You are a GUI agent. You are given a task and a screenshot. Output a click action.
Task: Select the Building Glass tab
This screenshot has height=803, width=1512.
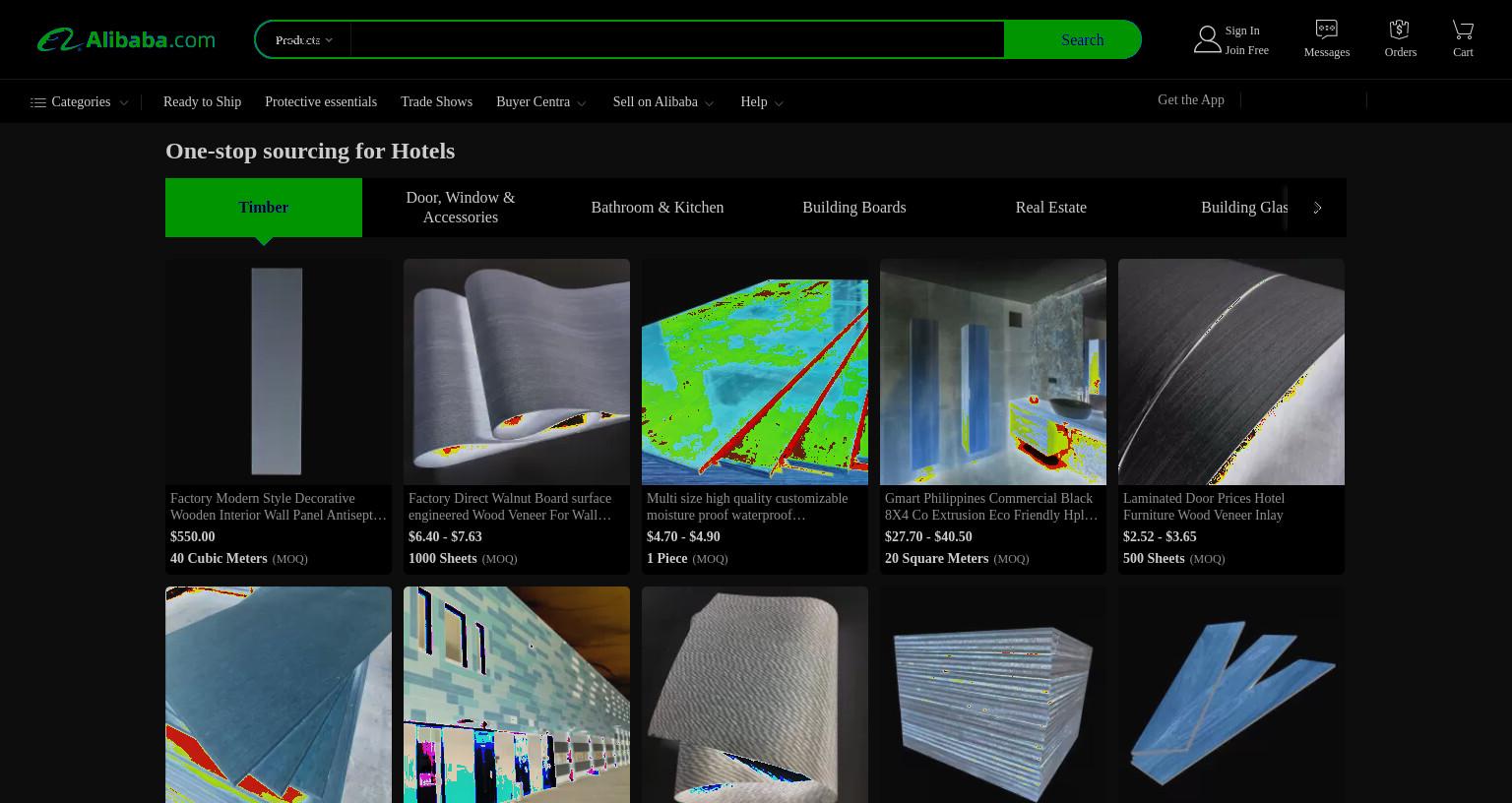tap(1244, 208)
